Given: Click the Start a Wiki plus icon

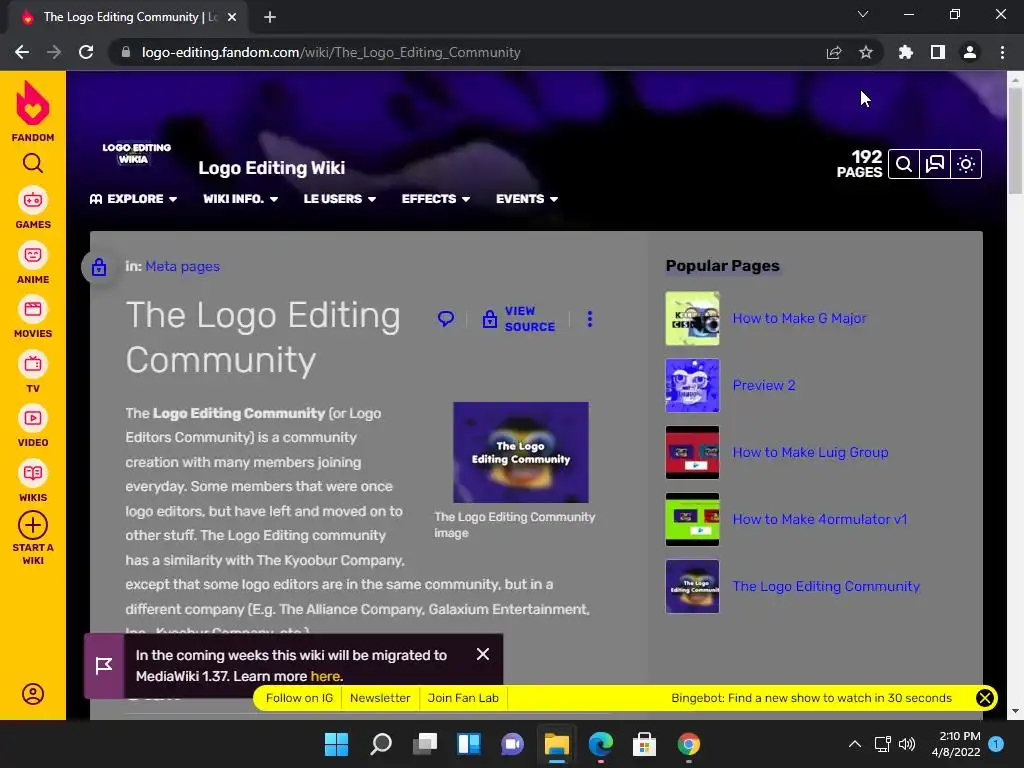Looking at the screenshot, I should [33, 525].
